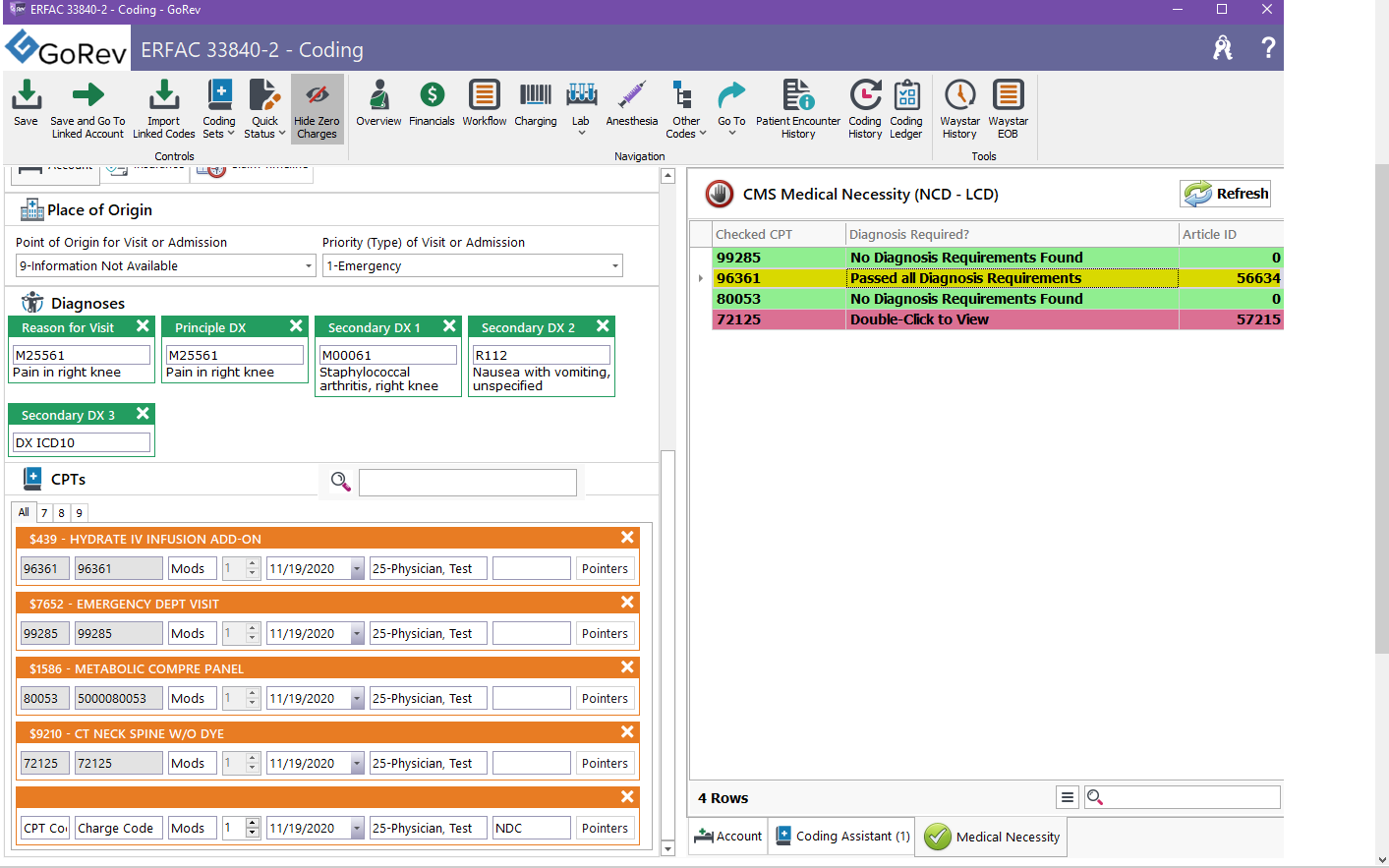Click the DX ICD10 input field
Viewport: 1389px width, 868px height.
(x=82, y=442)
